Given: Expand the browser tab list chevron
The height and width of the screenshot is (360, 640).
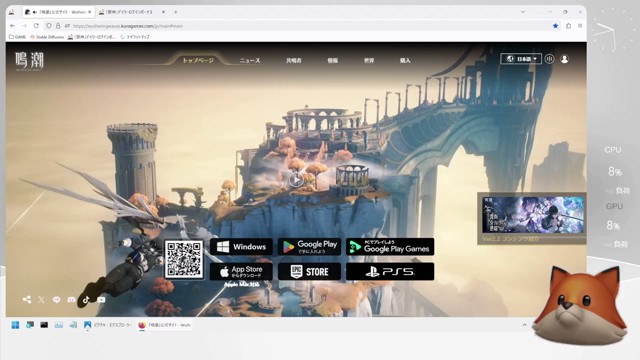Looking at the screenshot, I should (x=523, y=12).
